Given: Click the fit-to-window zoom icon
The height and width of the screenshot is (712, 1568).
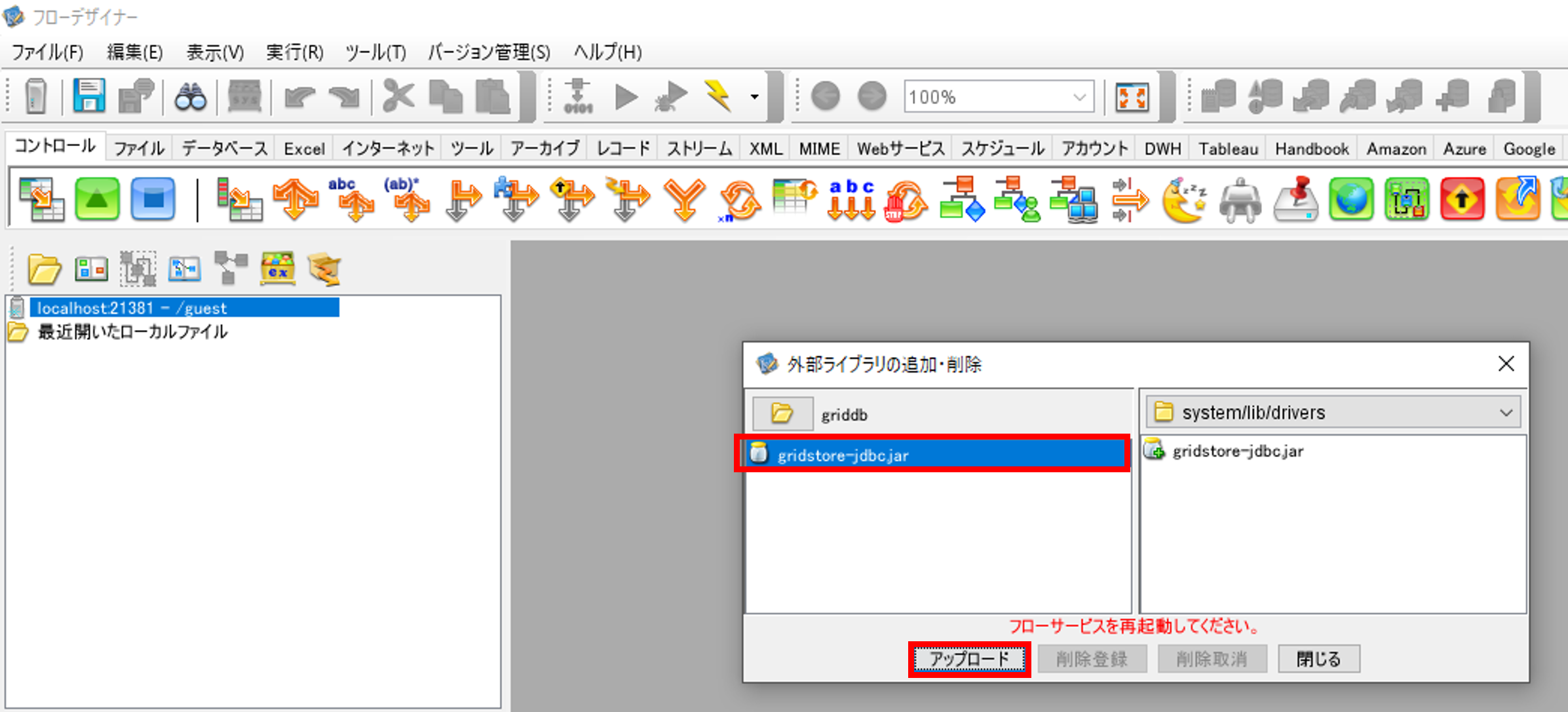Looking at the screenshot, I should pyautogui.click(x=1132, y=98).
